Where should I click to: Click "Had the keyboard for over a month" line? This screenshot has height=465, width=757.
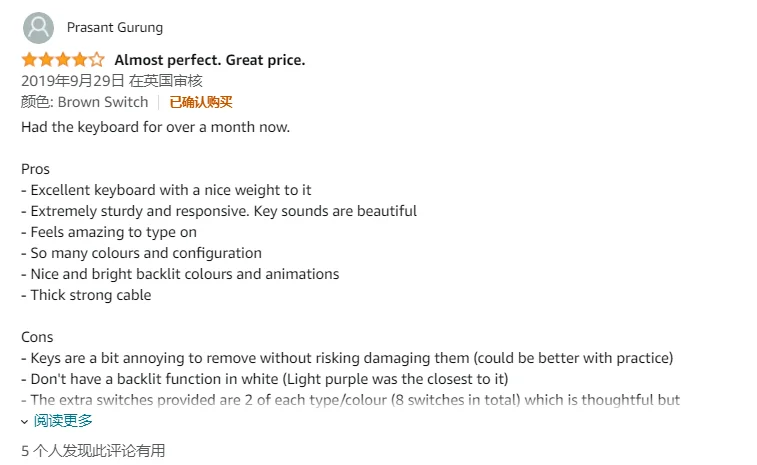click(x=155, y=127)
